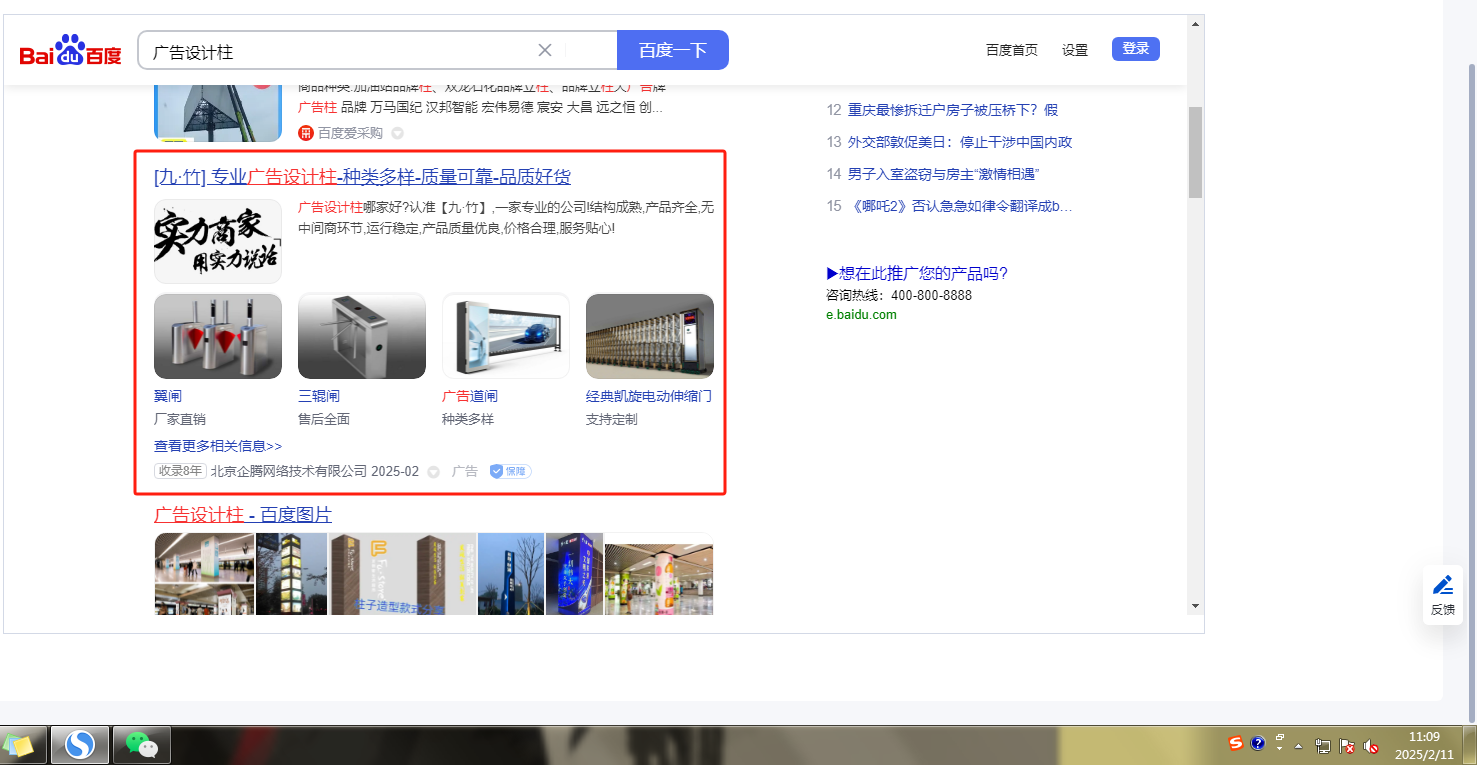Viewport: 1477px width, 765px height.
Task: Click the network connection tray icon
Action: [x=1322, y=746]
